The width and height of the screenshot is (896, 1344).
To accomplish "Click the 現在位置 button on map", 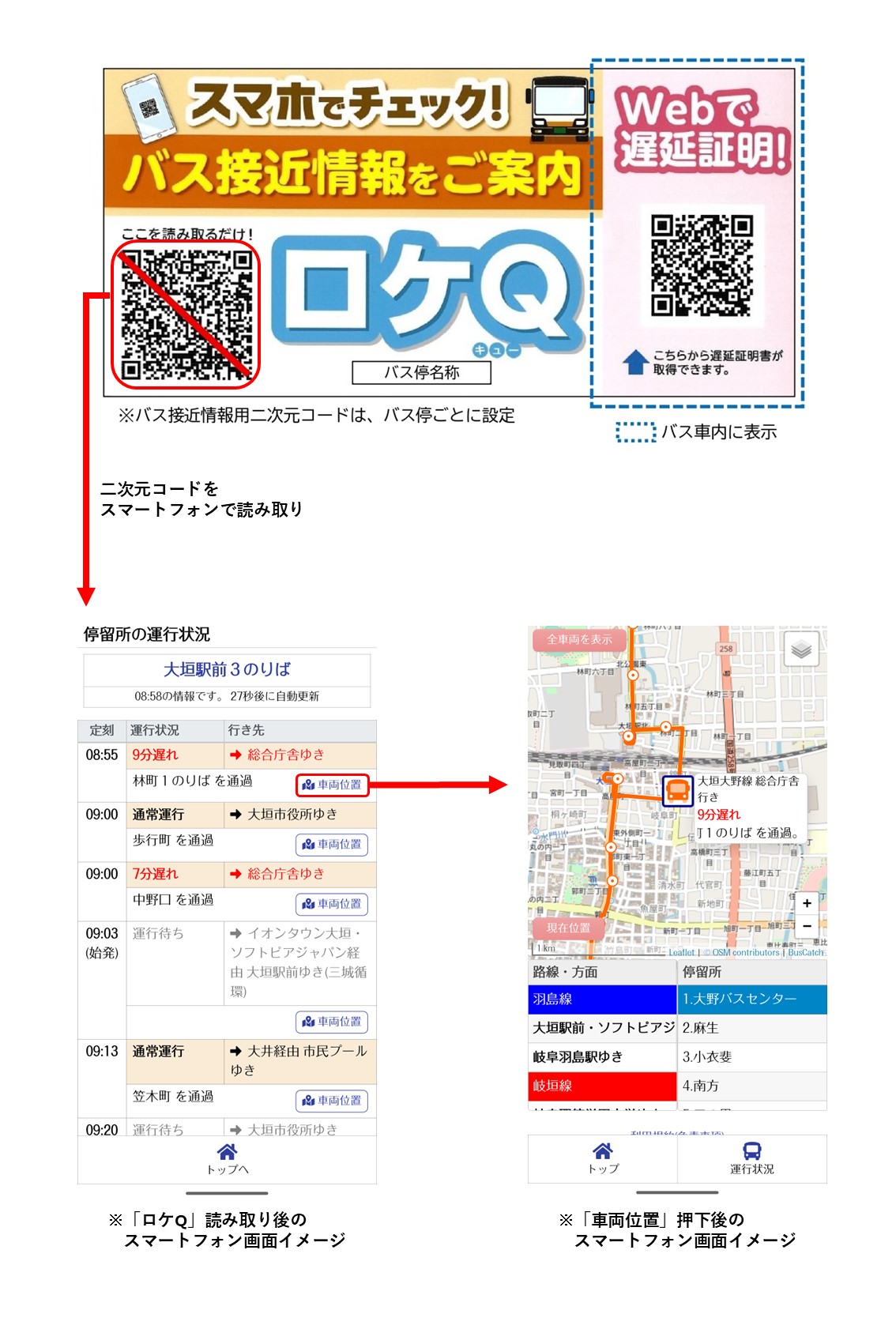I will coord(567,928).
